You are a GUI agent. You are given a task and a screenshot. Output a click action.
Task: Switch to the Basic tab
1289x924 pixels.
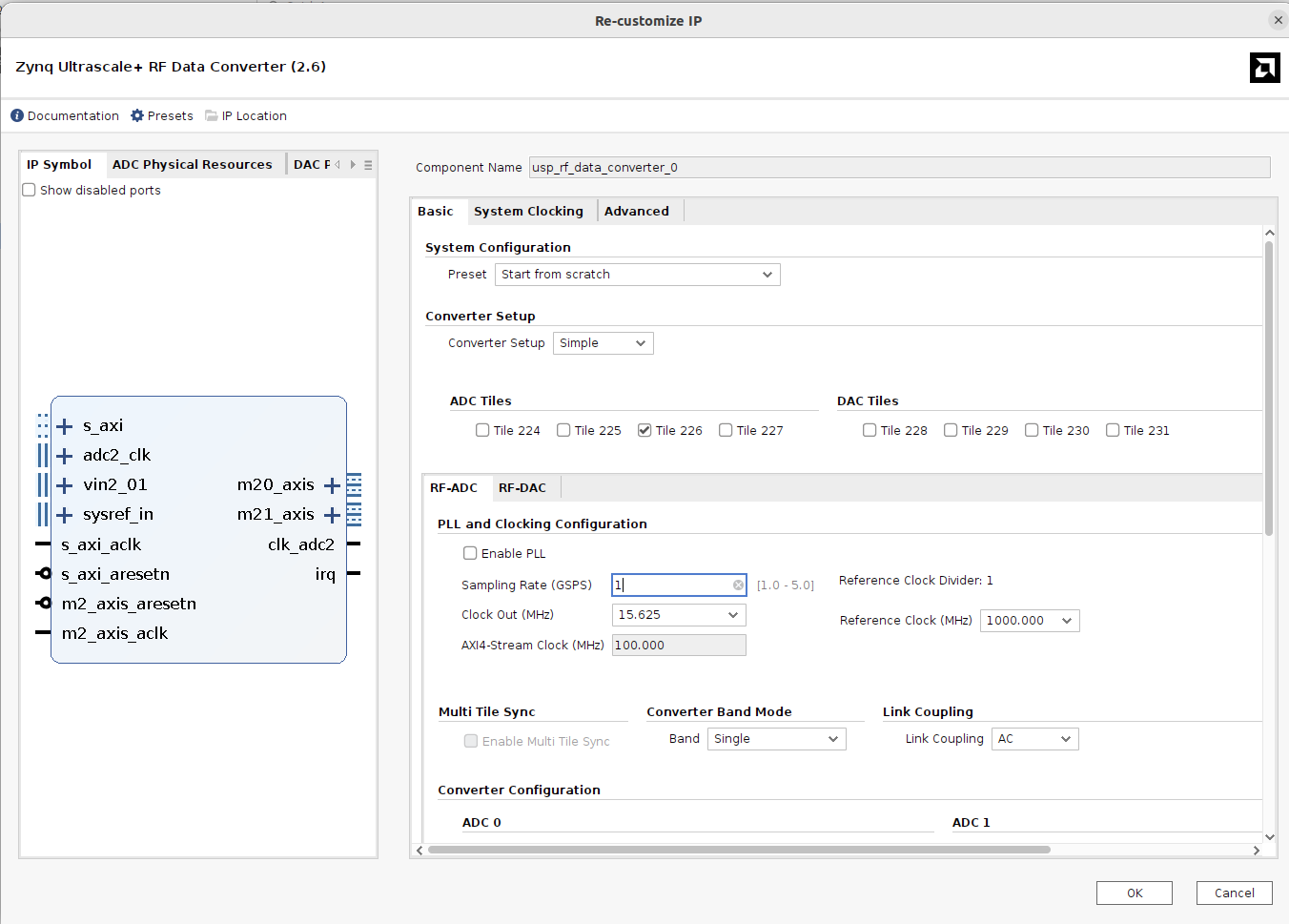point(436,212)
